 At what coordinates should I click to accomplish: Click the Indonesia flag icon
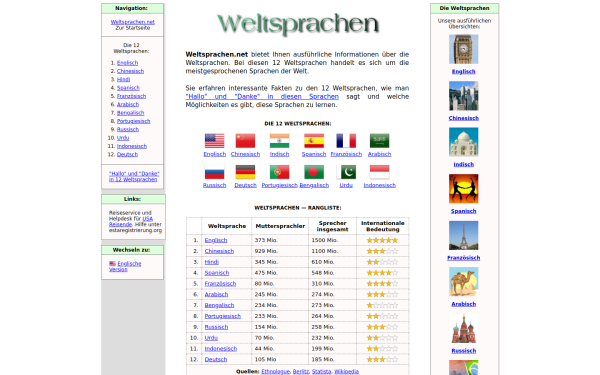pyautogui.click(x=379, y=172)
